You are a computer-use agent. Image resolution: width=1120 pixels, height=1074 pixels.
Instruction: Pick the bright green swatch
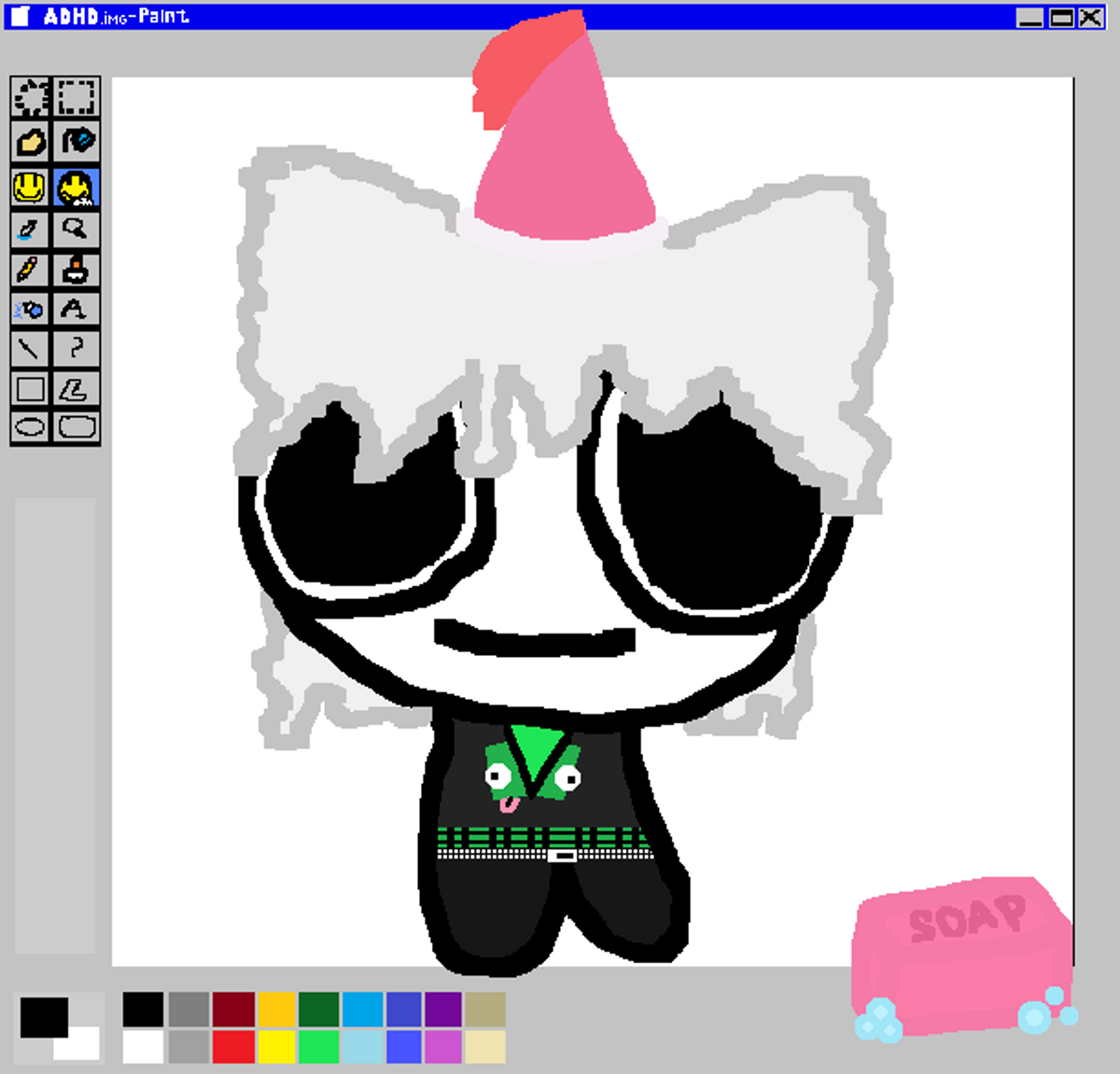(x=318, y=1046)
